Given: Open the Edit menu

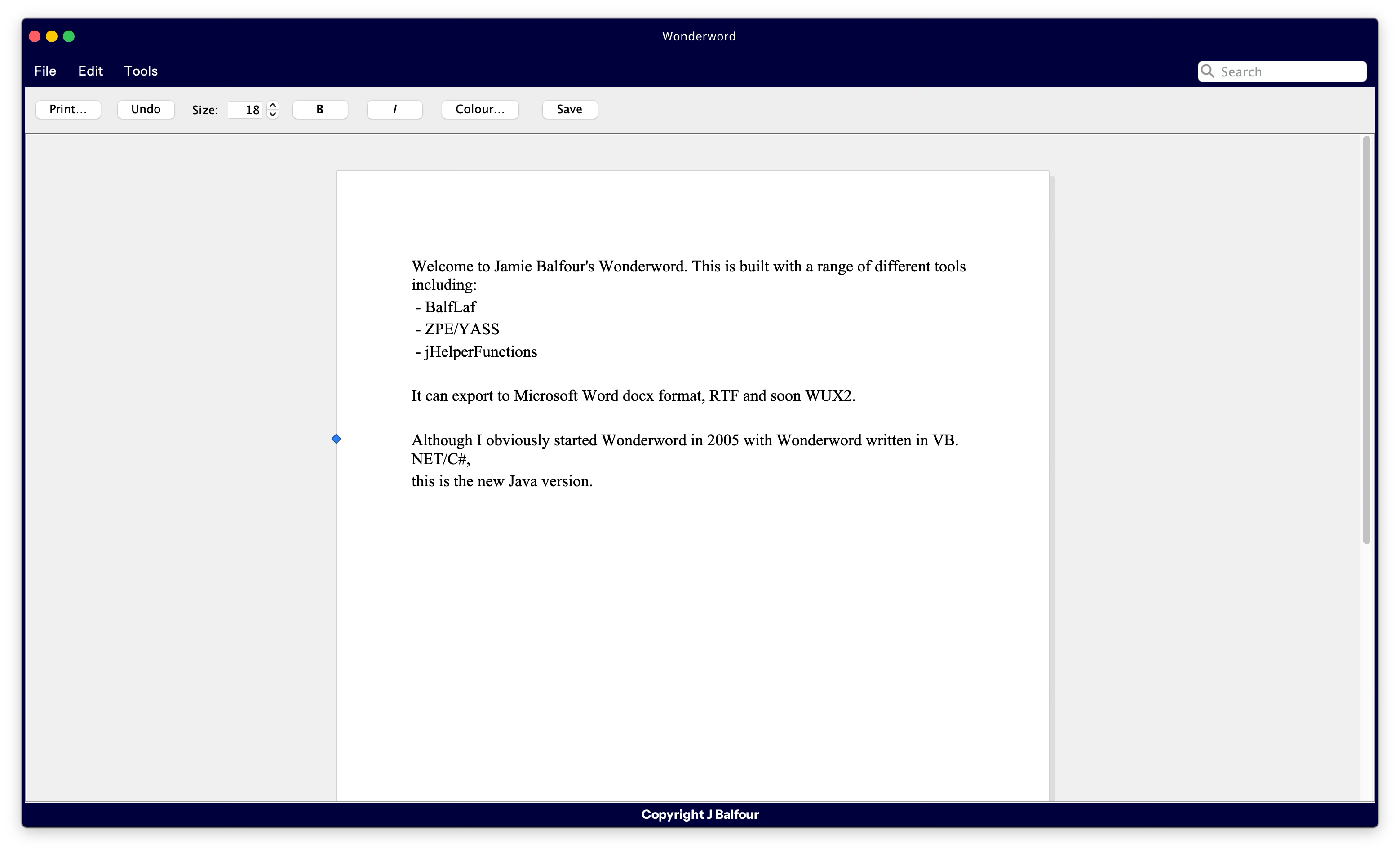Looking at the screenshot, I should click(90, 71).
